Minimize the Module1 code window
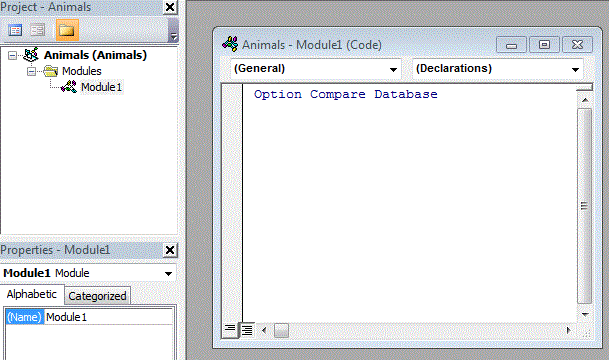This screenshot has height=360, width=609. tap(511, 45)
